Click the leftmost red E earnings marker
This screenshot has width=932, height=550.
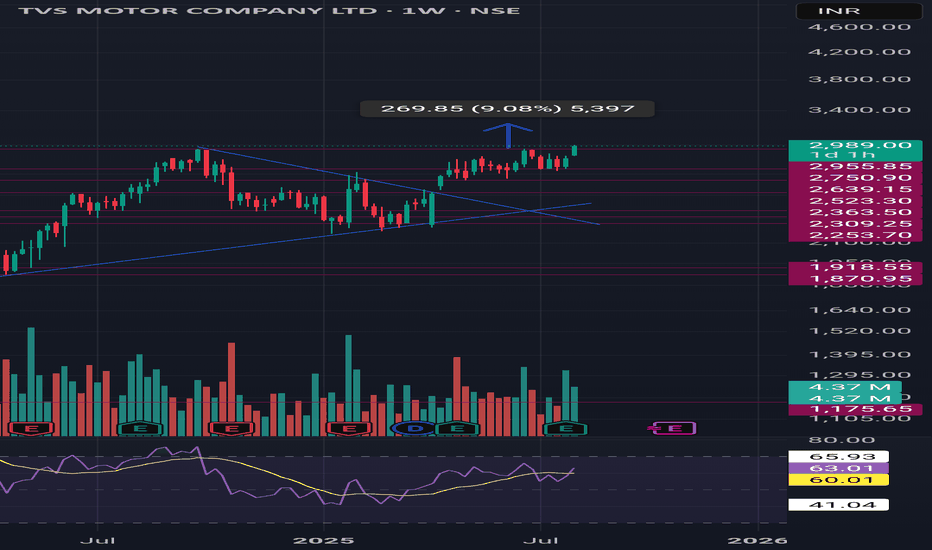[32, 428]
